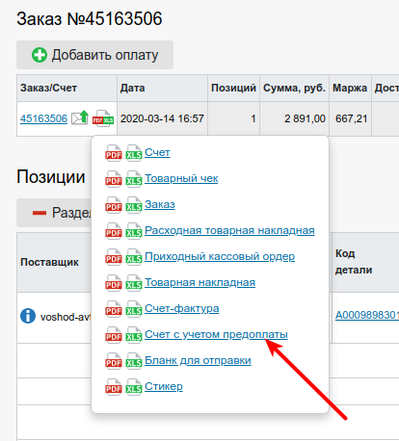The image size is (399, 441).
Task: Open the Стикер link
Action: coord(164,386)
